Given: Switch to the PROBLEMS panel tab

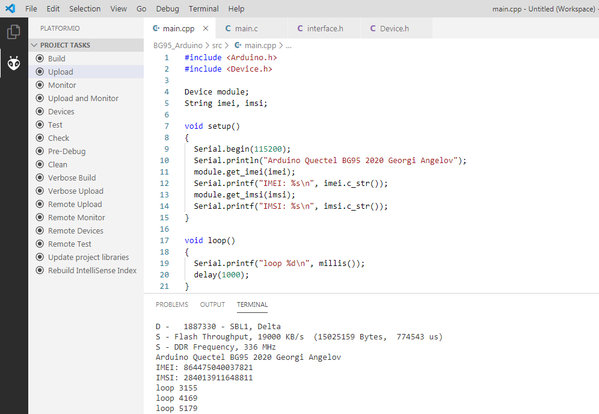Looking at the screenshot, I should (x=172, y=304).
